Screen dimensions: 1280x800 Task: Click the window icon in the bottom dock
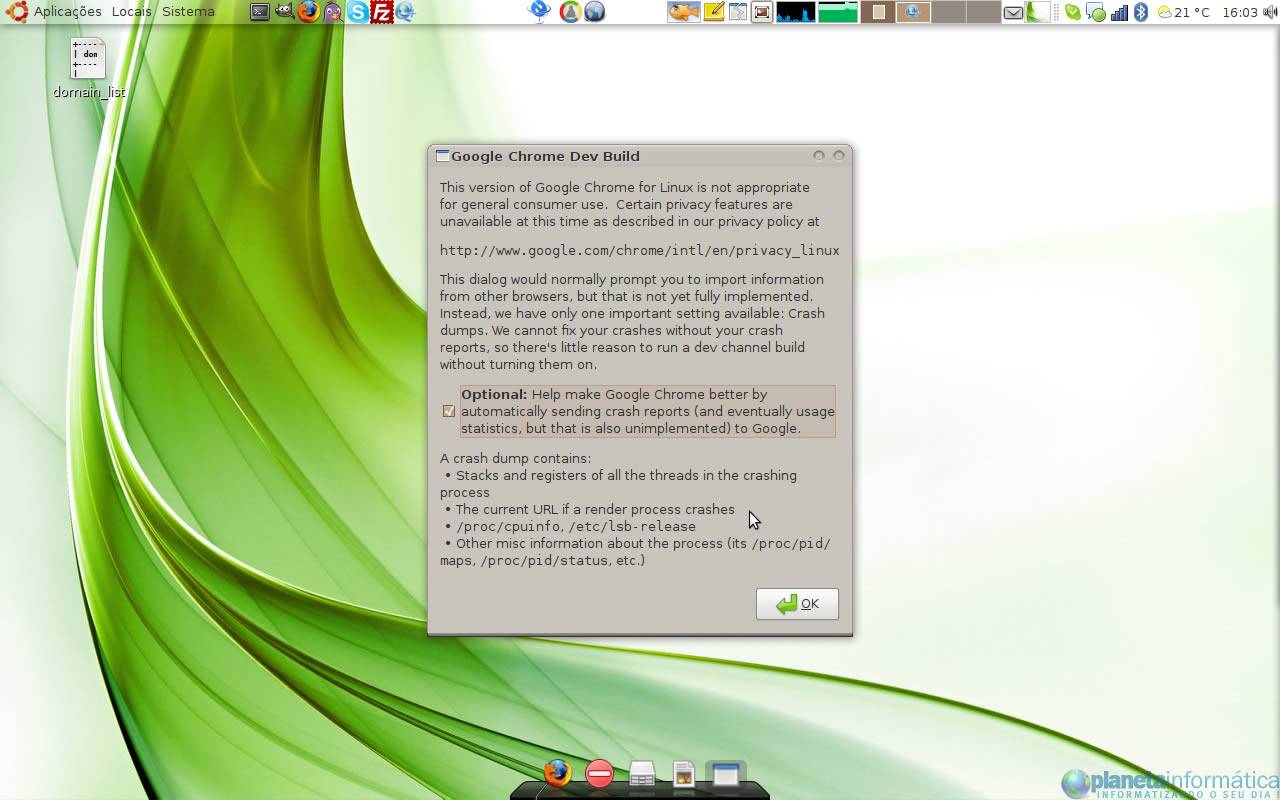[725, 774]
